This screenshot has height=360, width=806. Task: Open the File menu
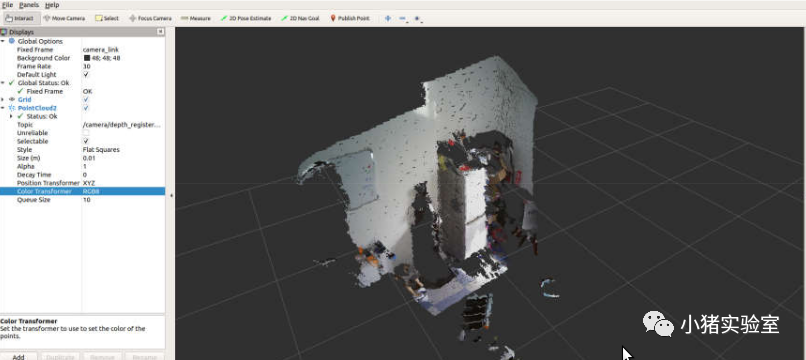(x=7, y=5)
